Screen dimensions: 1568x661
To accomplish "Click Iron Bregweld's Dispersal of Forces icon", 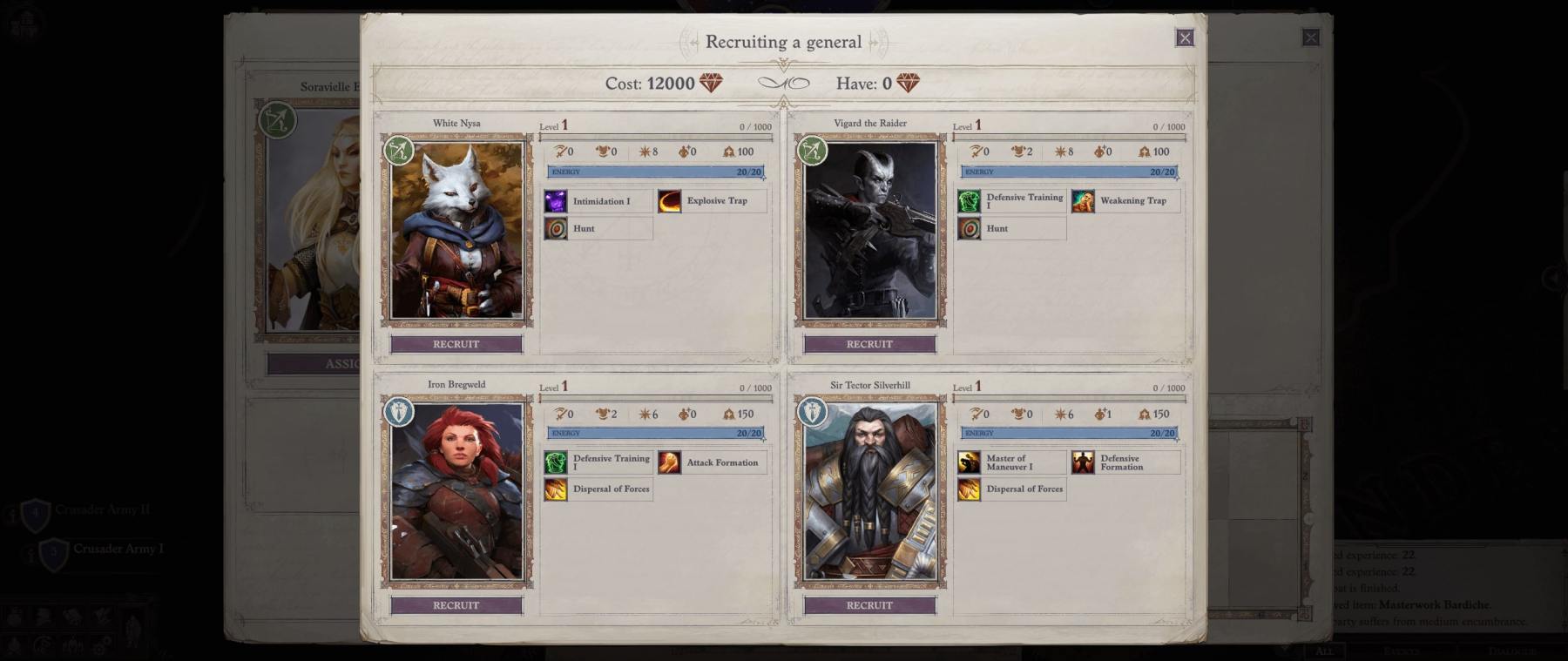I will 556,489.
